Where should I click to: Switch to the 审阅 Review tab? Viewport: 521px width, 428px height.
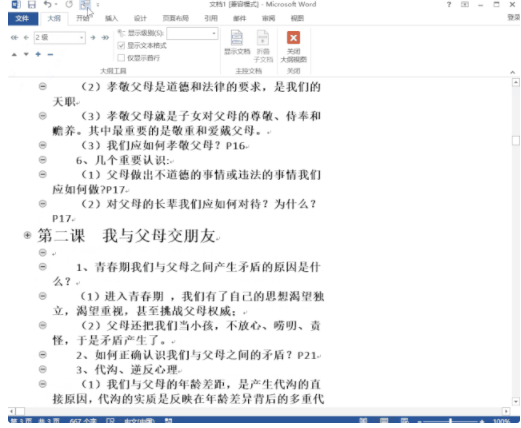click(268, 18)
